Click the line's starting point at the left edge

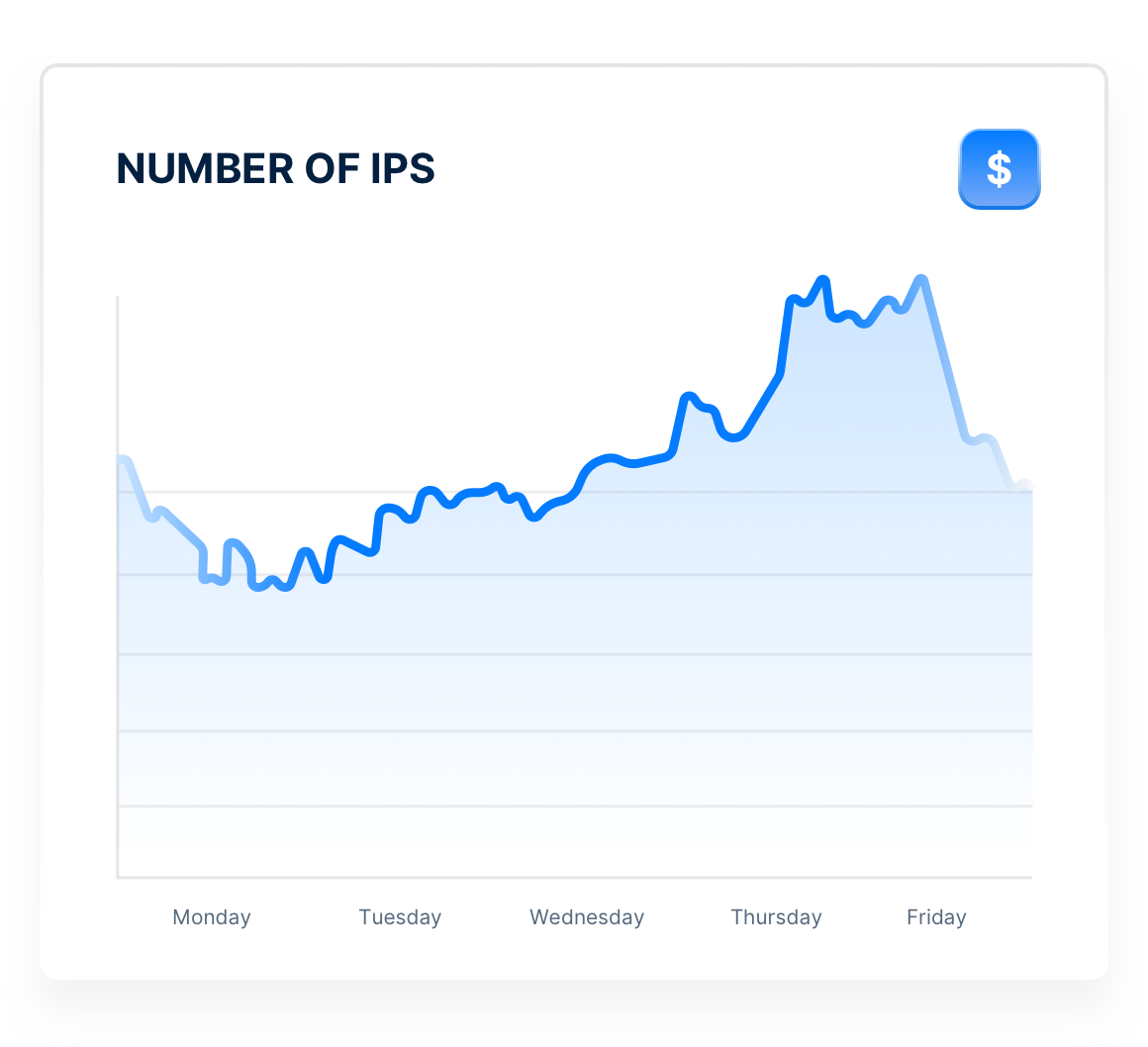point(121,460)
